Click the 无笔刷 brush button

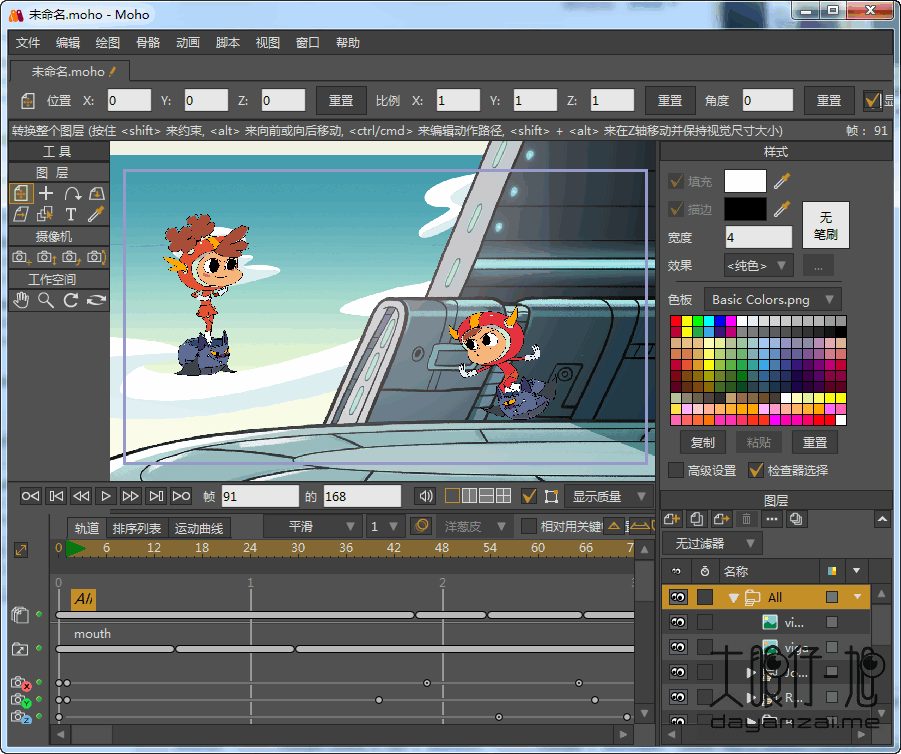(825, 225)
